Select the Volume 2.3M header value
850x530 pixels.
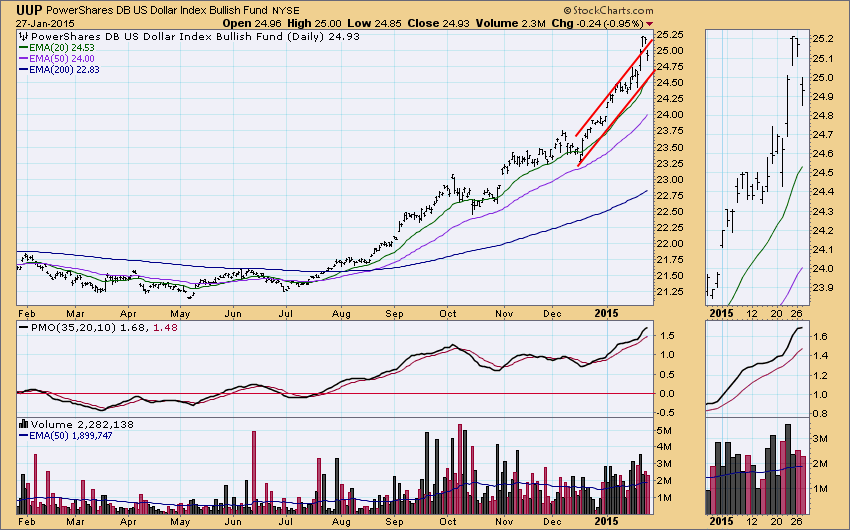click(x=511, y=23)
